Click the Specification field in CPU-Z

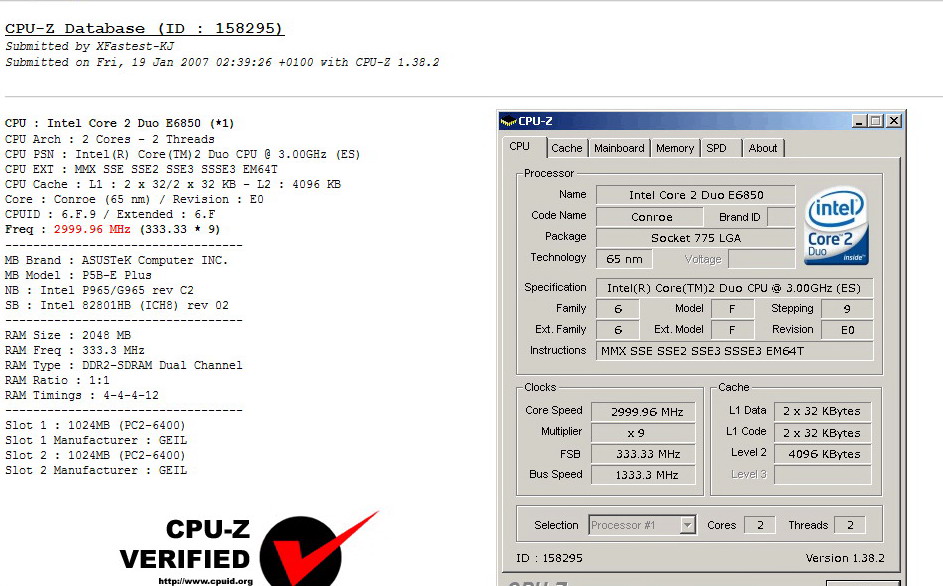pyautogui.click(x=734, y=288)
